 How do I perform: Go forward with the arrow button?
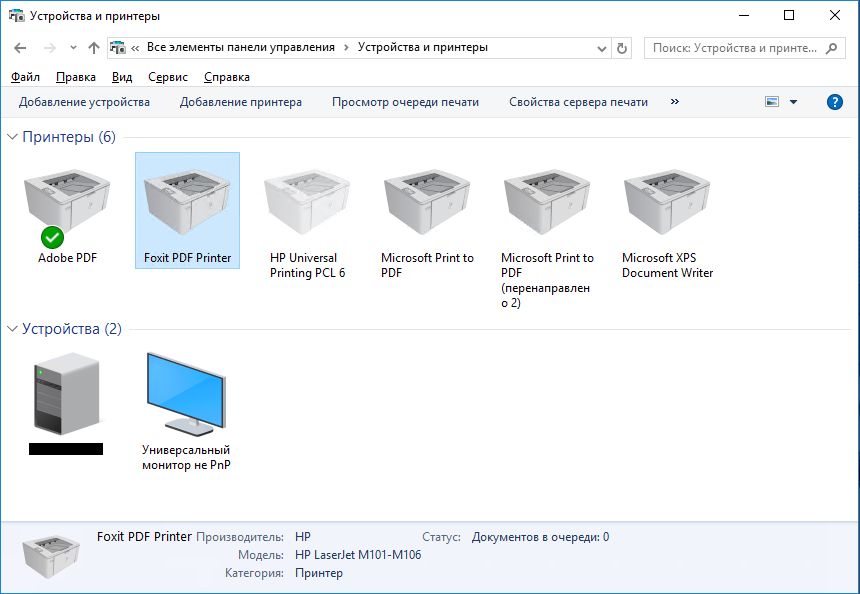pyautogui.click(x=50, y=48)
